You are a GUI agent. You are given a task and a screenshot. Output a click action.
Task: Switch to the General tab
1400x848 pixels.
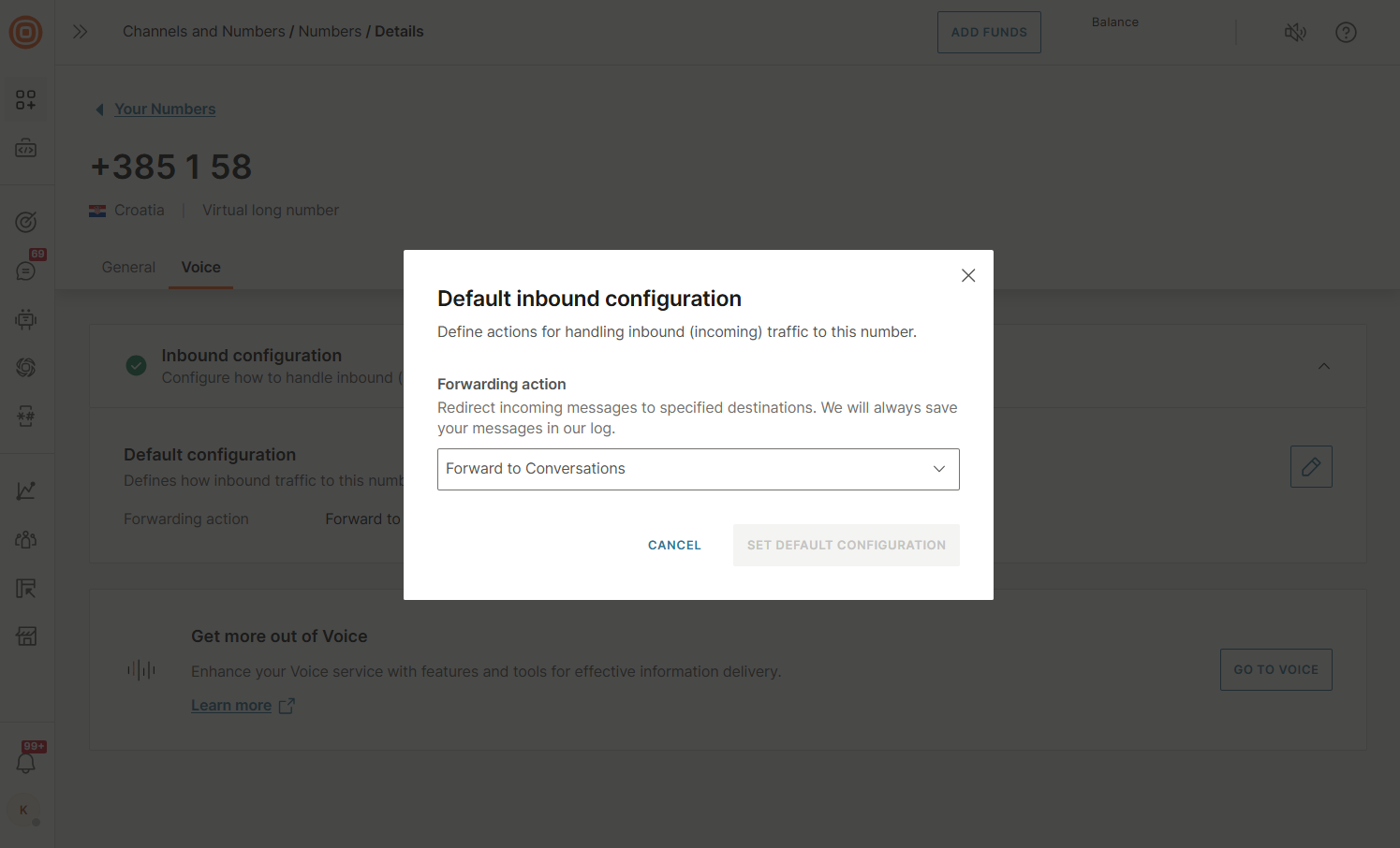(128, 268)
